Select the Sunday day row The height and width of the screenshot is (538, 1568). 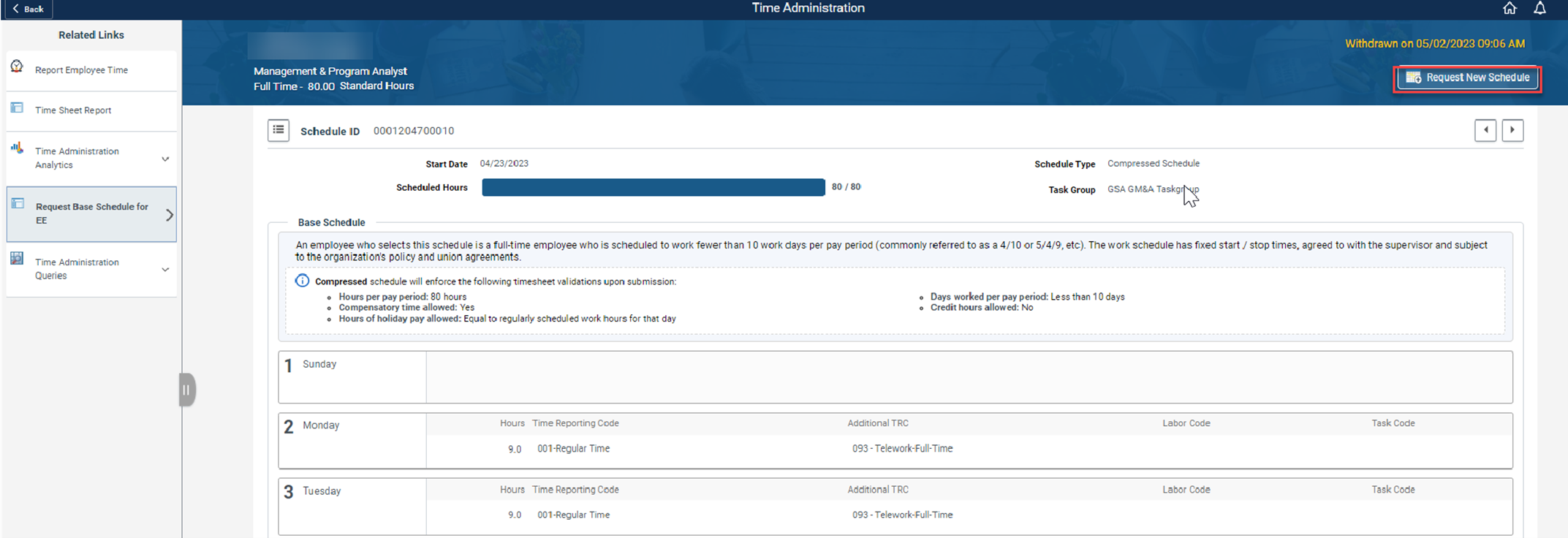click(x=895, y=377)
